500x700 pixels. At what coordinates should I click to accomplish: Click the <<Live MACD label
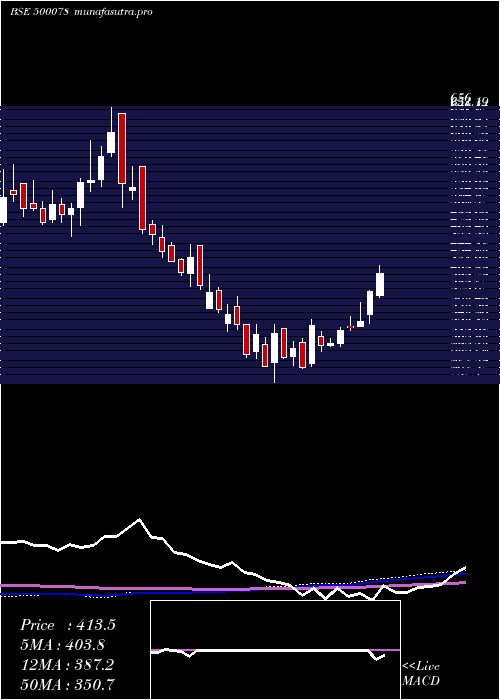(x=421, y=674)
